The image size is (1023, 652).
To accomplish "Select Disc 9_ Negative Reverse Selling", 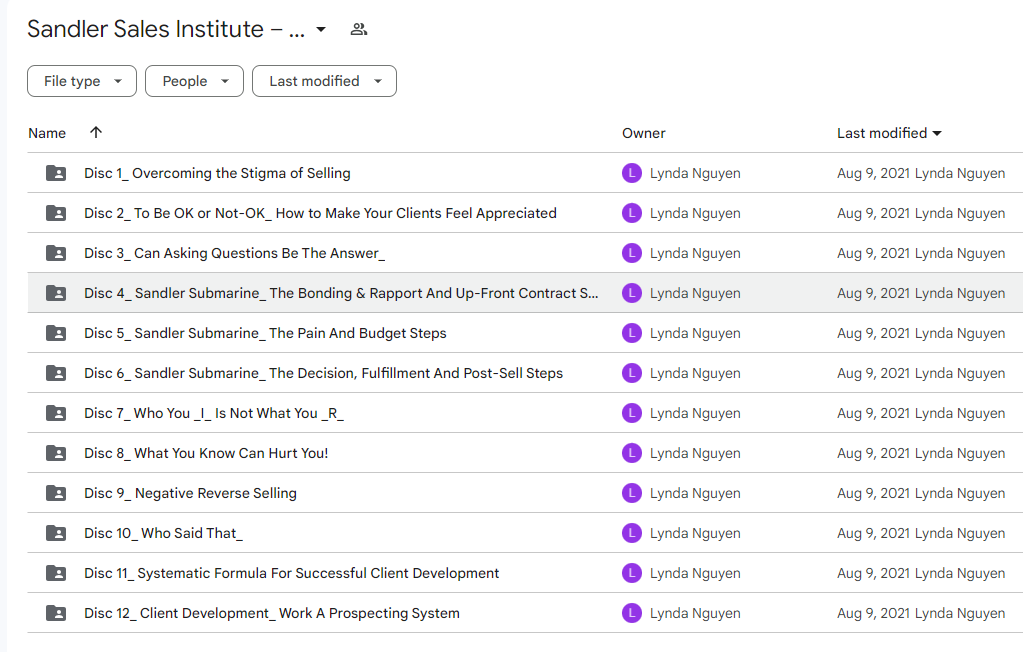I will (x=191, y=493).
